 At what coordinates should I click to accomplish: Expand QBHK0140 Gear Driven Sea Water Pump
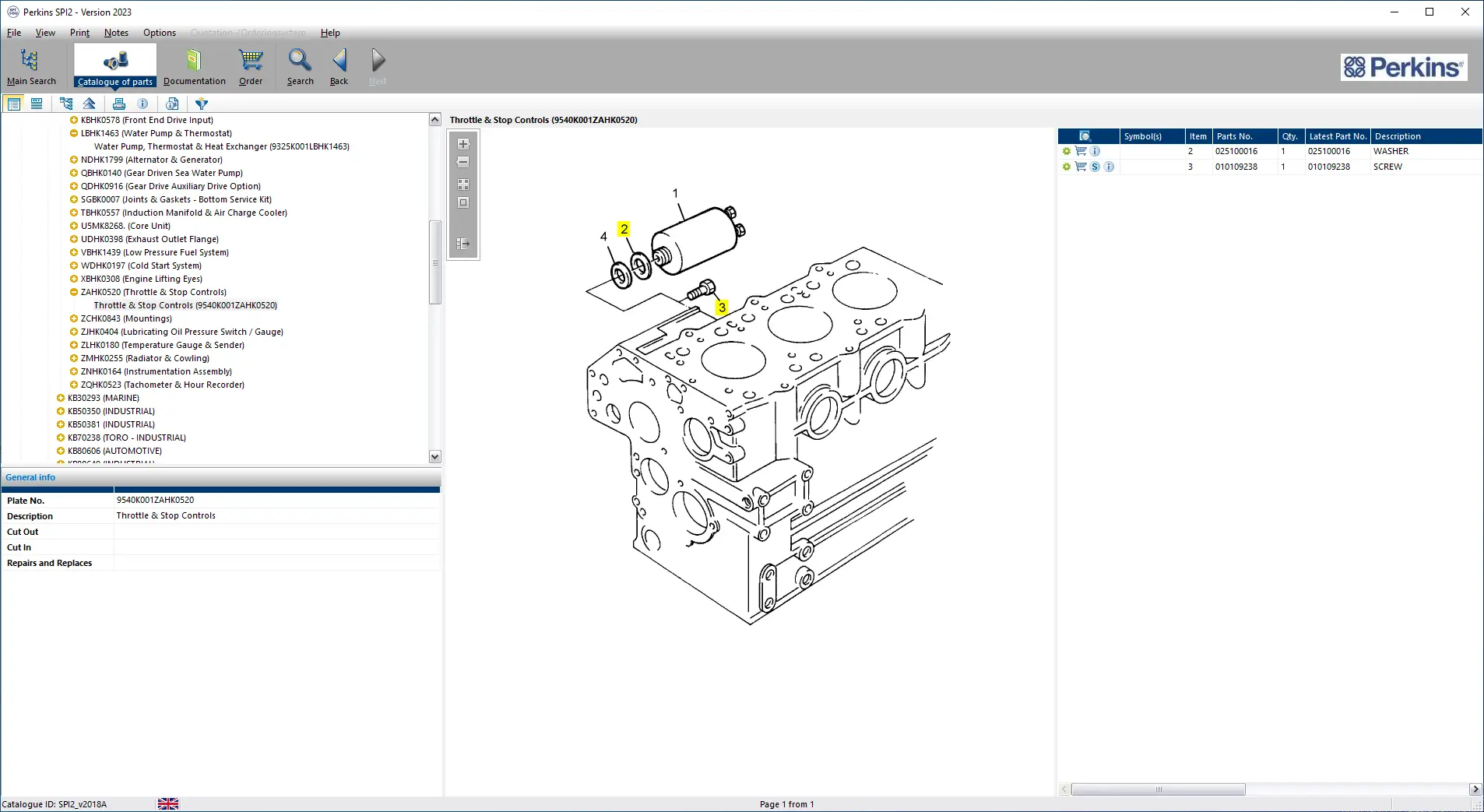click(74, 173)
